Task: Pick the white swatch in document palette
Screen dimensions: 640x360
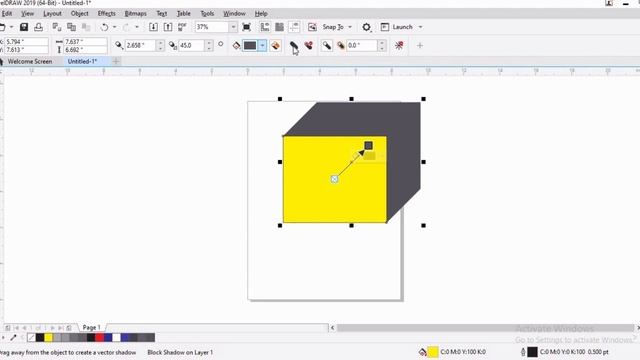Action: (x=117, y=338)
